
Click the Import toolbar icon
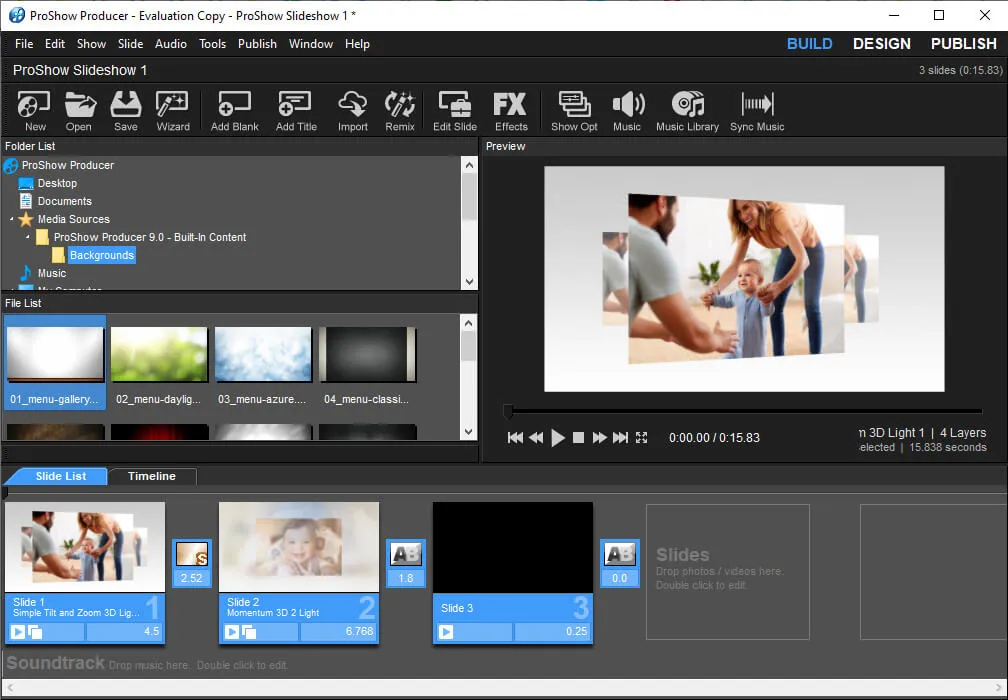[x=353, y=111]
